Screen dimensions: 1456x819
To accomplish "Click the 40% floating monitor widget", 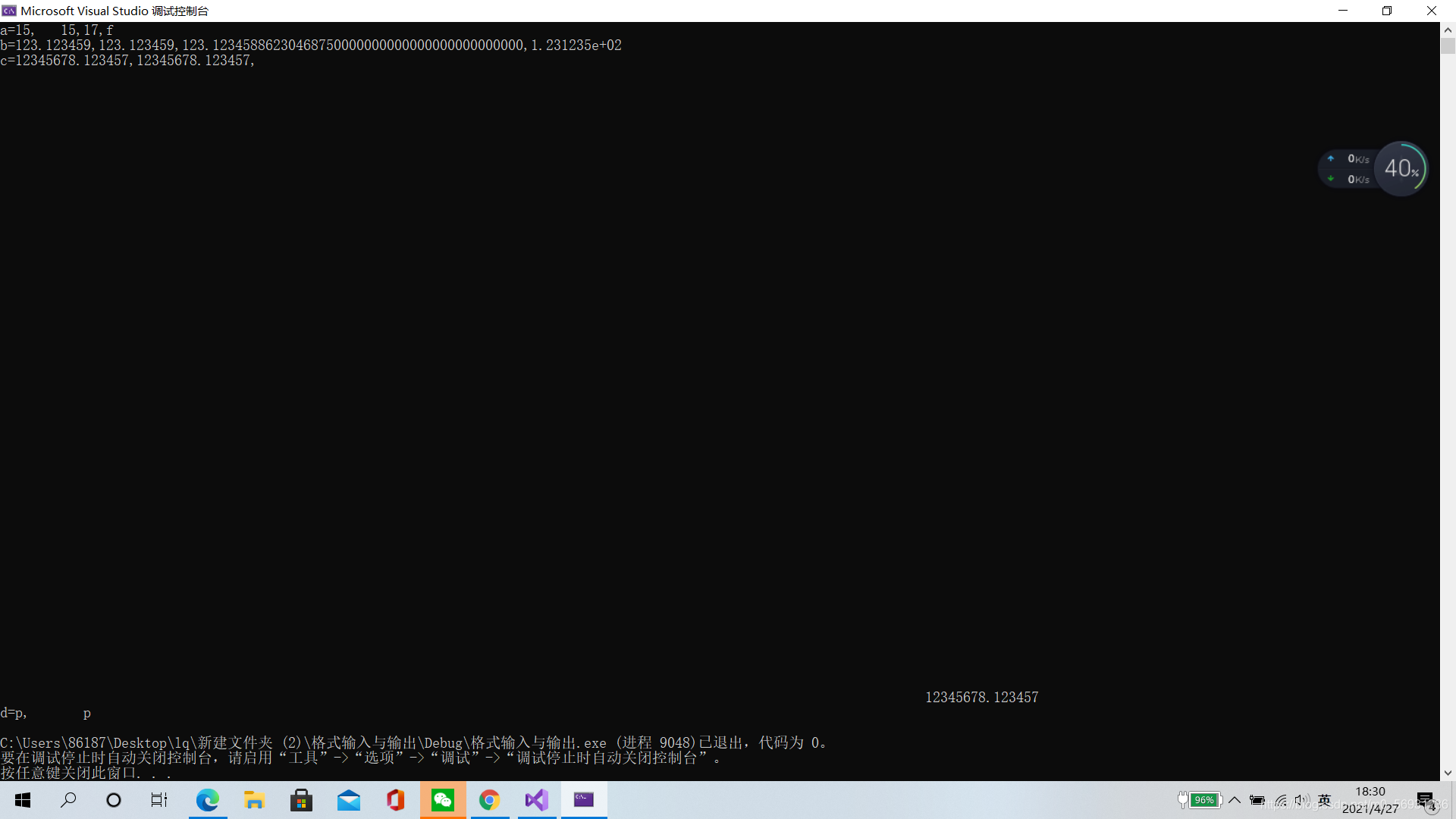I will coord(1401,168).
